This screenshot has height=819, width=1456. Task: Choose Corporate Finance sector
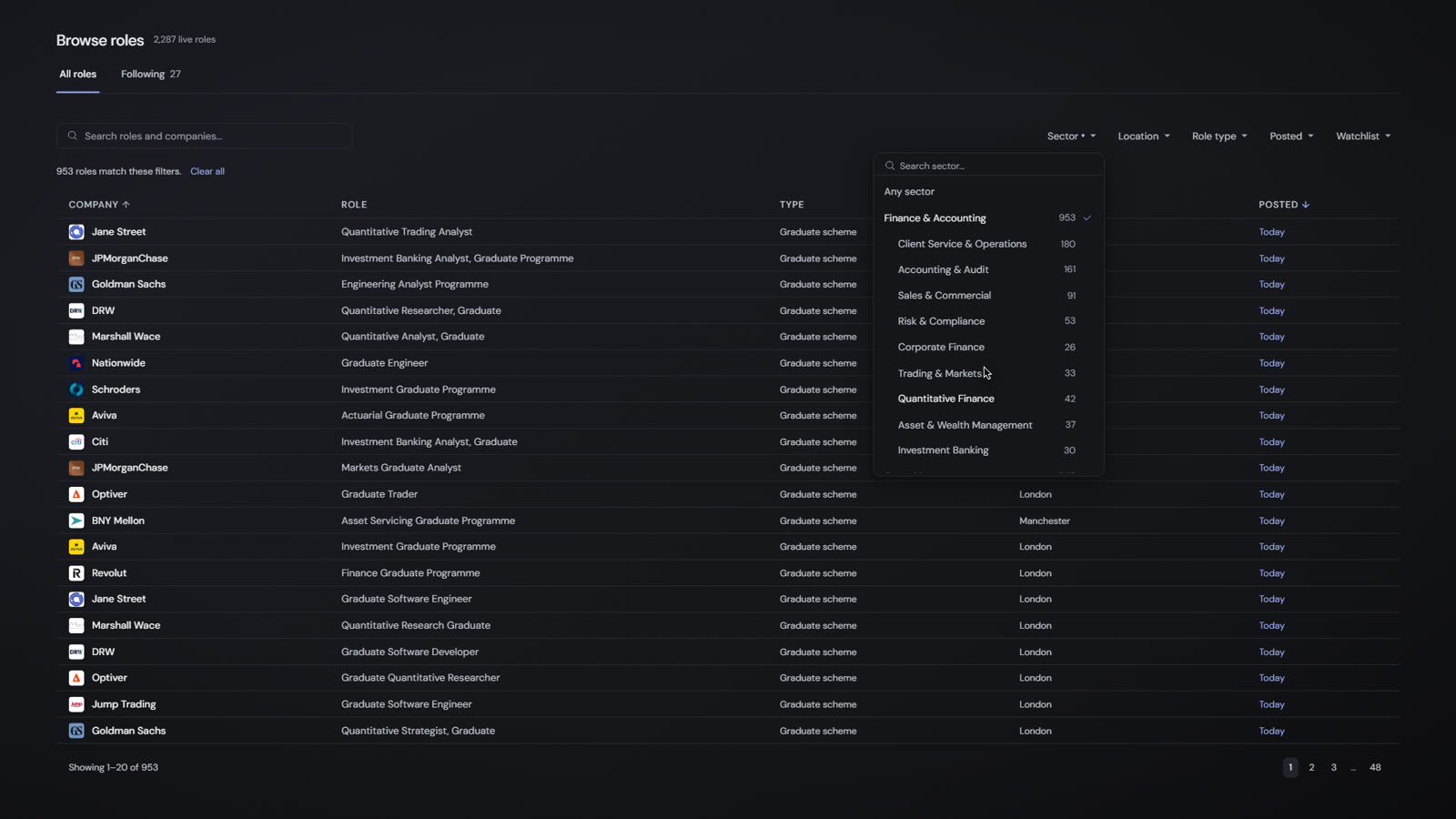pyautogui.click(x=988, y=347)
